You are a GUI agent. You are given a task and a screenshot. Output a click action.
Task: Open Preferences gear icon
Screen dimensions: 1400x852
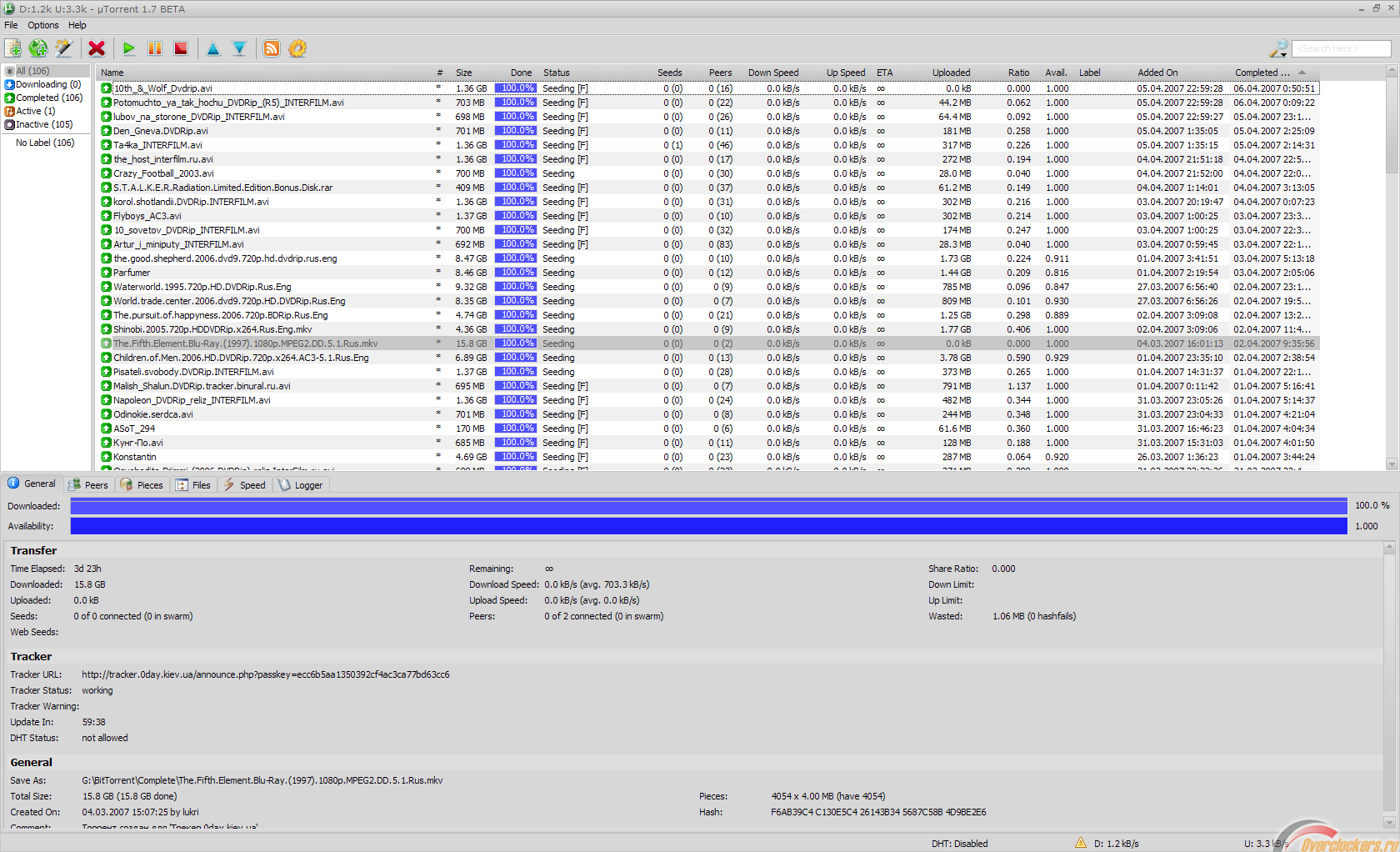click(x=297, y=48)
